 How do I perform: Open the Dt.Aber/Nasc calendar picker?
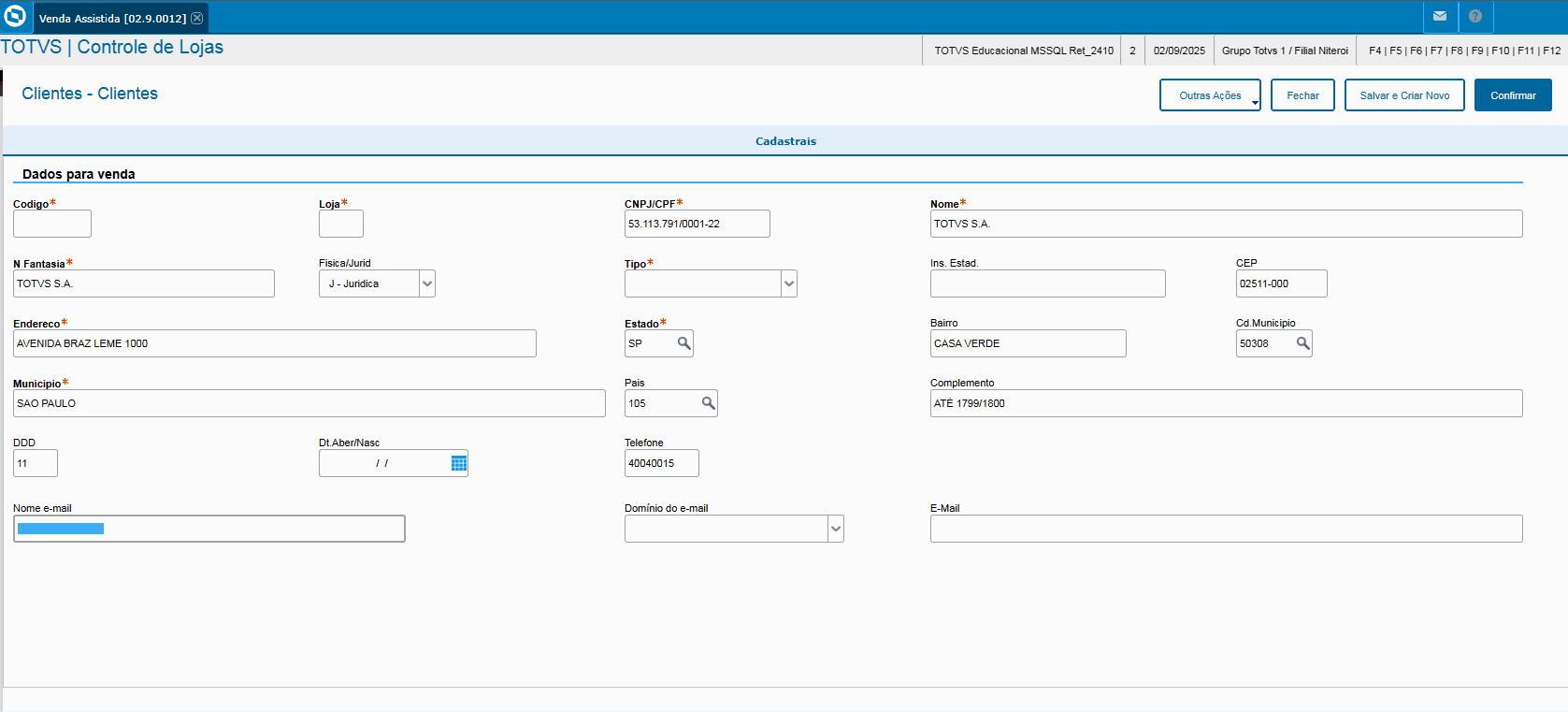459,463
